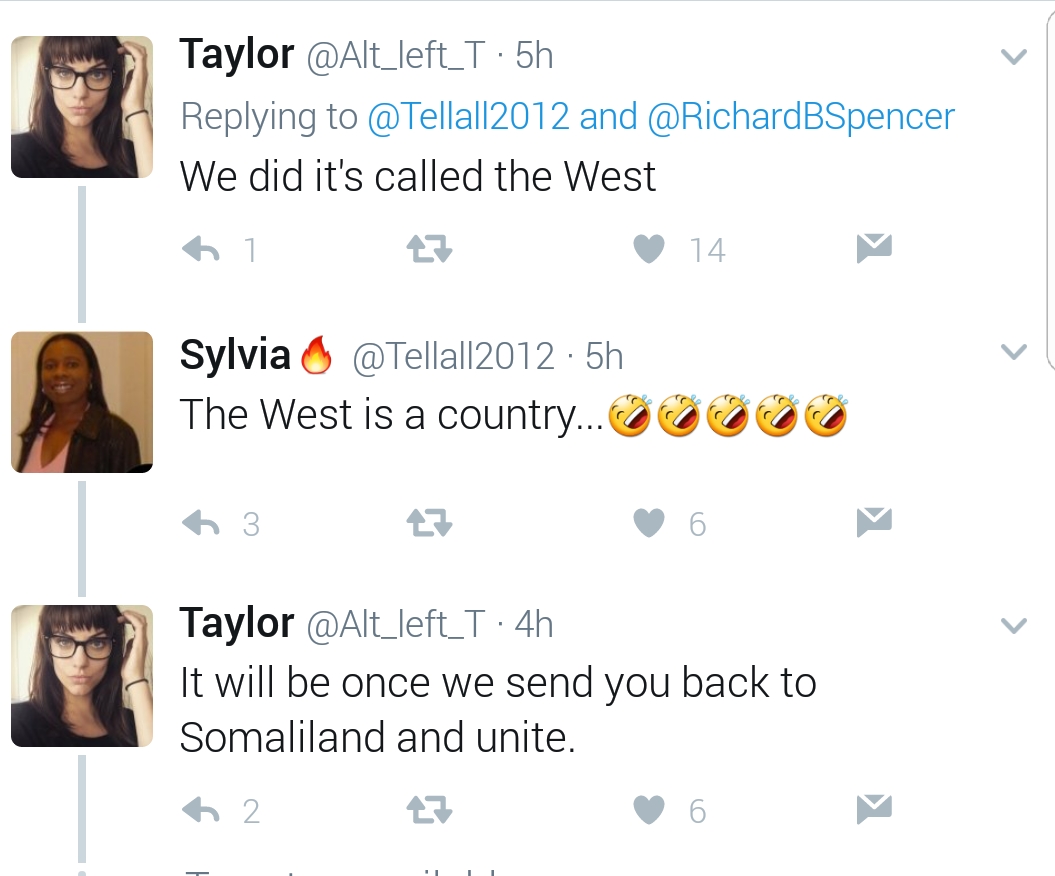Share Sylvia's tweet via message envelope

point(874,521)
